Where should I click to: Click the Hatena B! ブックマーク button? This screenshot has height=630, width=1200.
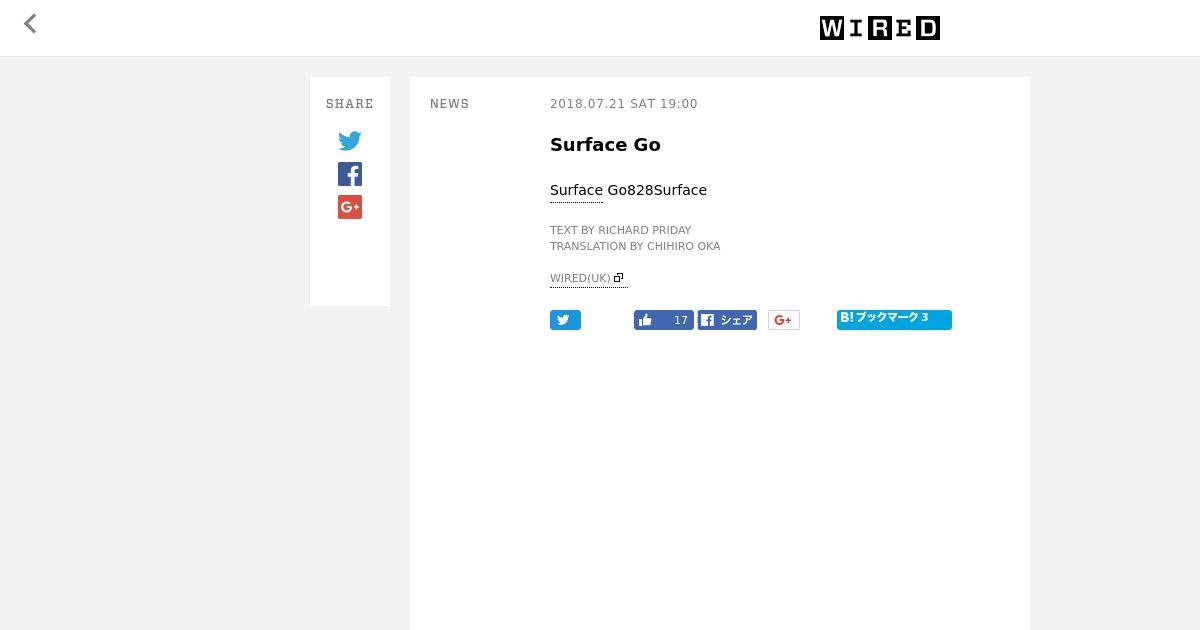pos(894,319)
